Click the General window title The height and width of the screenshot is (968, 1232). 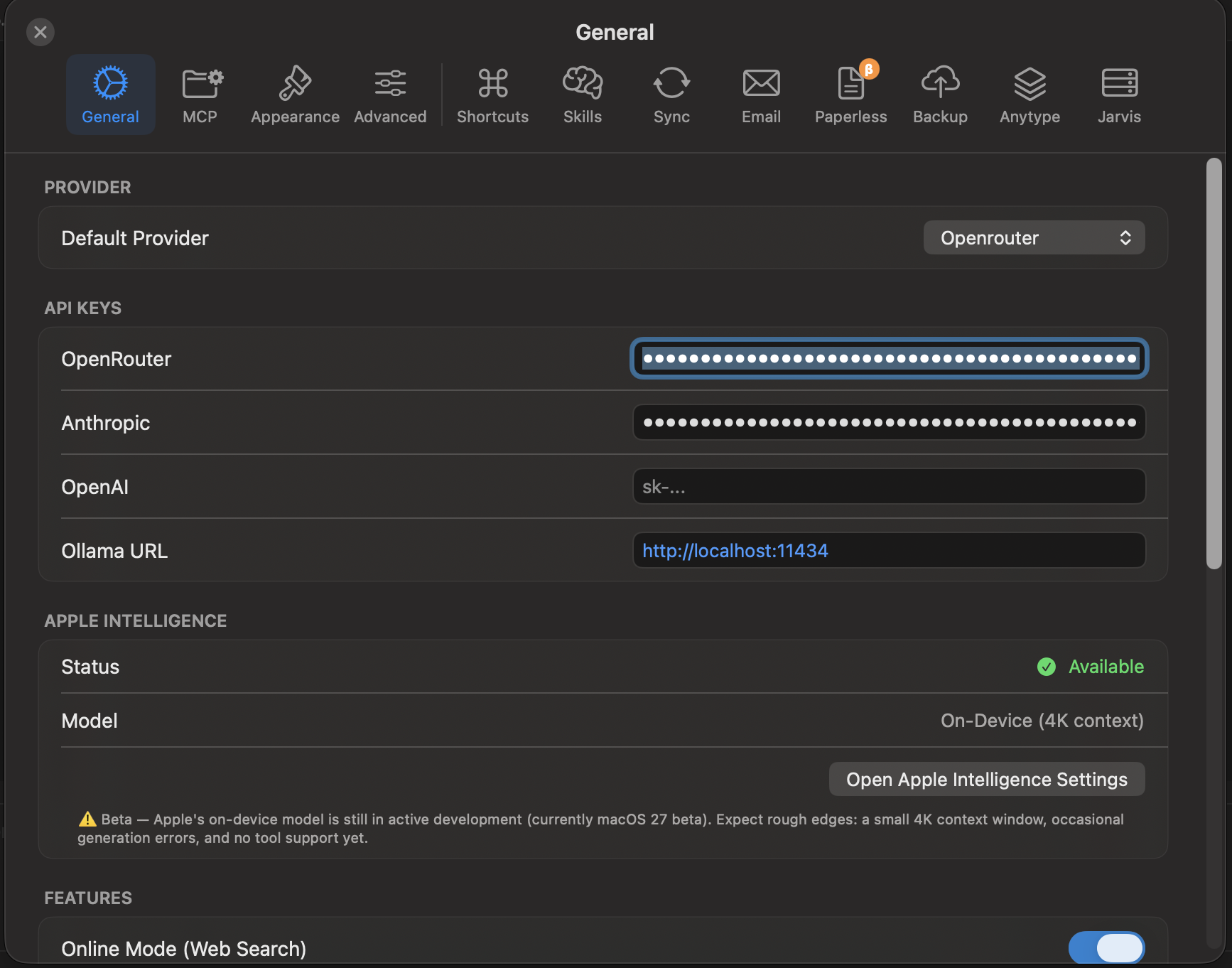point(615,32)
